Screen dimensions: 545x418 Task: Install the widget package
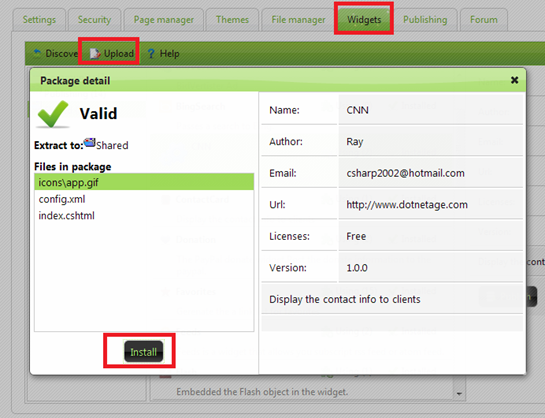[144, 352]
